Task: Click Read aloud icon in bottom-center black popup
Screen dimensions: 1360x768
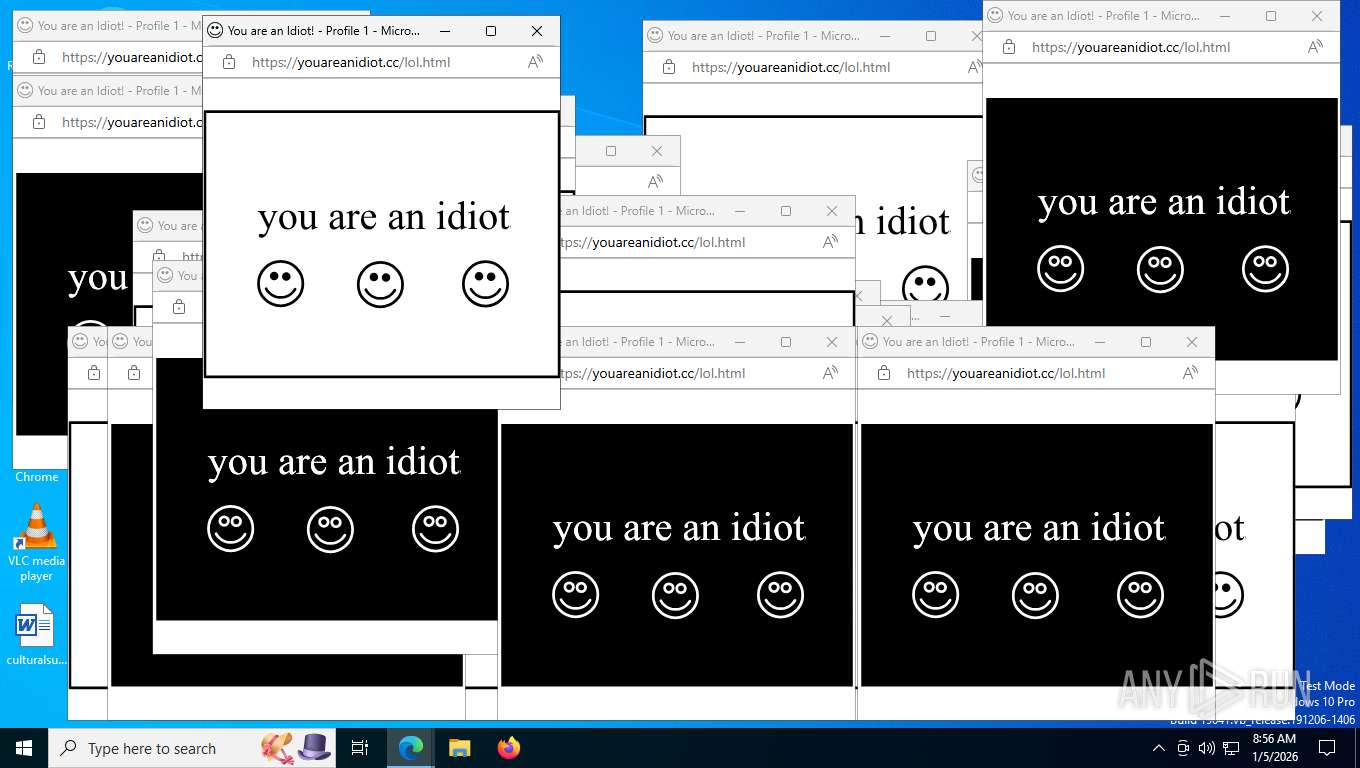Action: (x=830, y=373)
